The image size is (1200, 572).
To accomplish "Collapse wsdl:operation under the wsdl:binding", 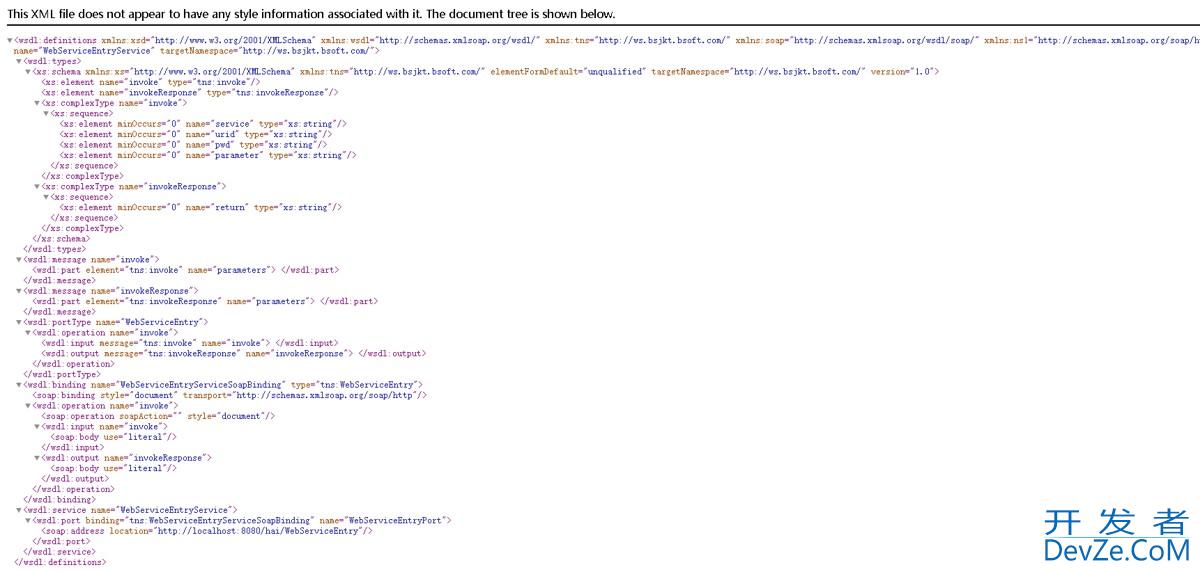I will pos(28,406).
